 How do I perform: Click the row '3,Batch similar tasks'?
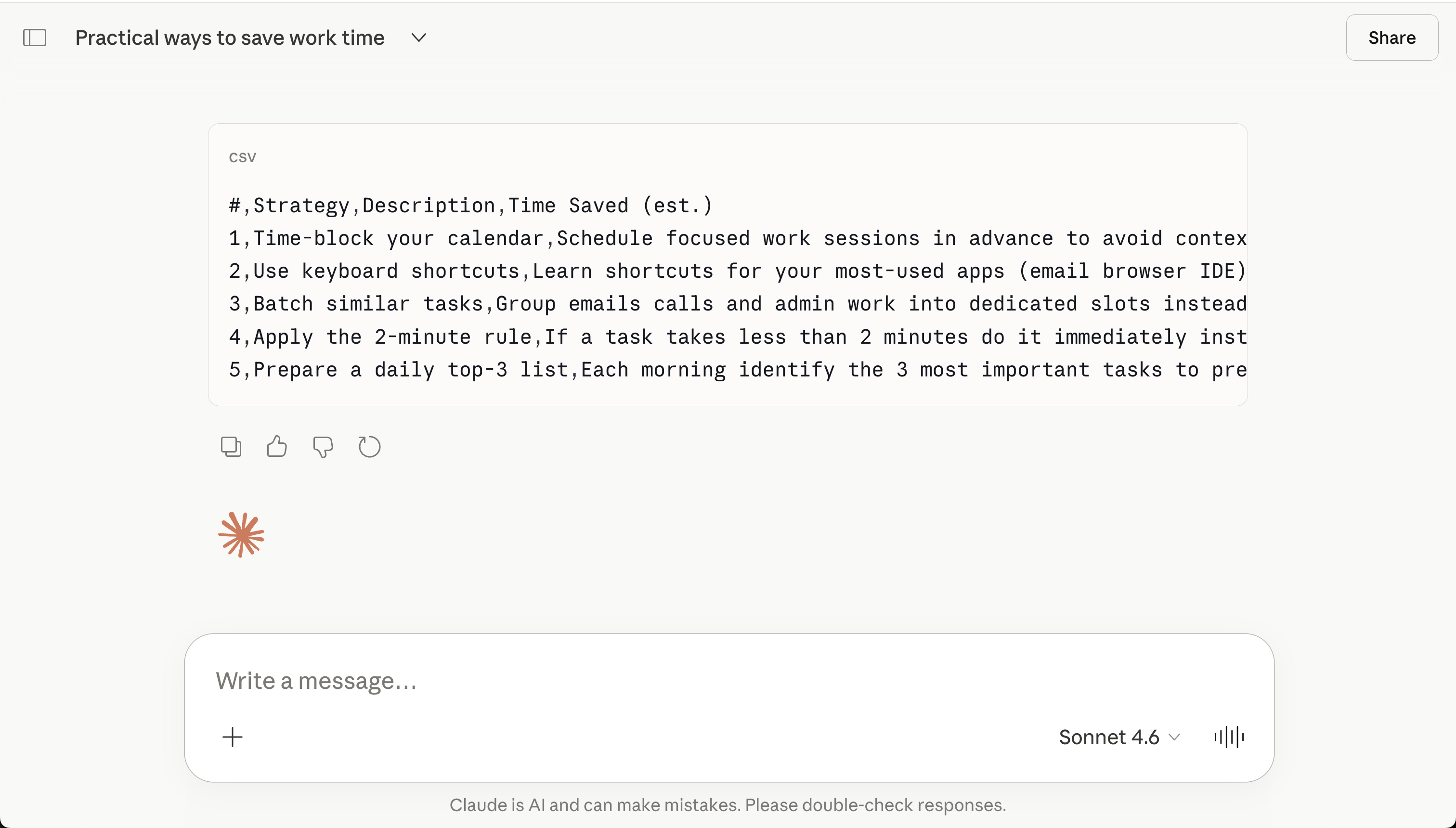[738, 304]
